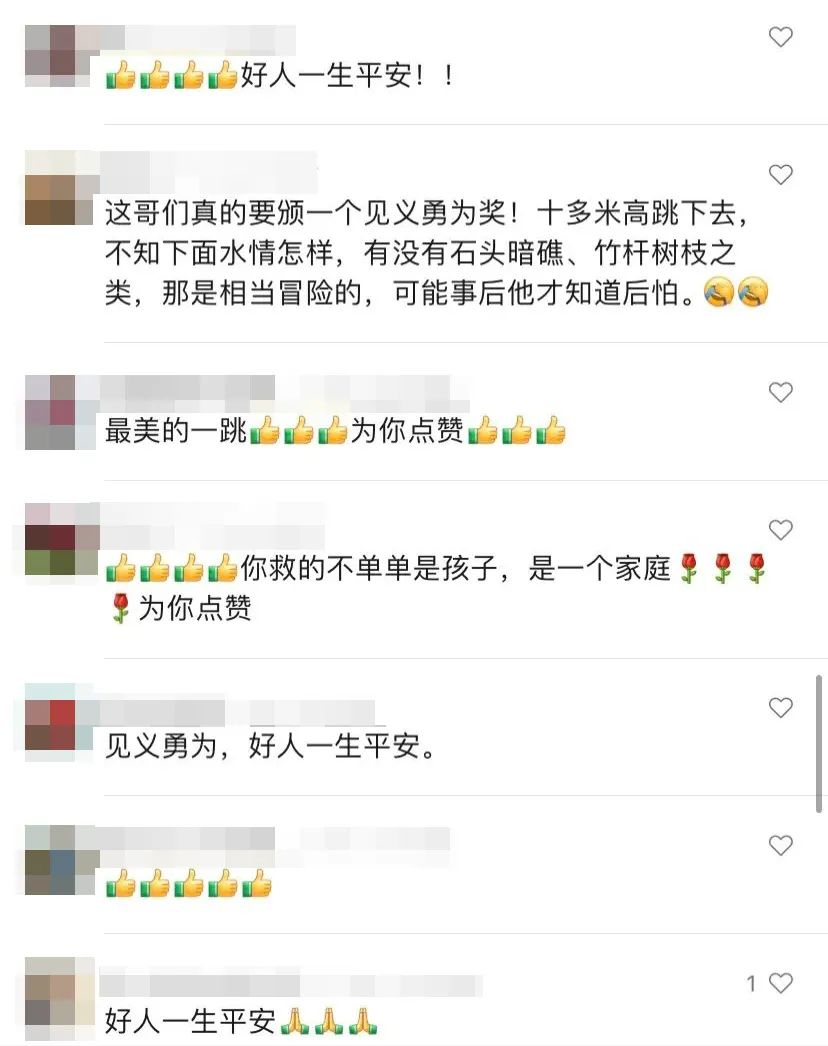Open avatar of first commenter
Image resolution: width=828 pixels, height=1046 pixels.
(x=59, y=56)
